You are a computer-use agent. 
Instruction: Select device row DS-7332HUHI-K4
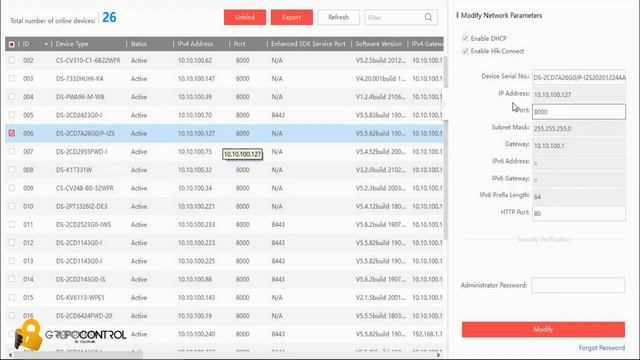point(224,78)
